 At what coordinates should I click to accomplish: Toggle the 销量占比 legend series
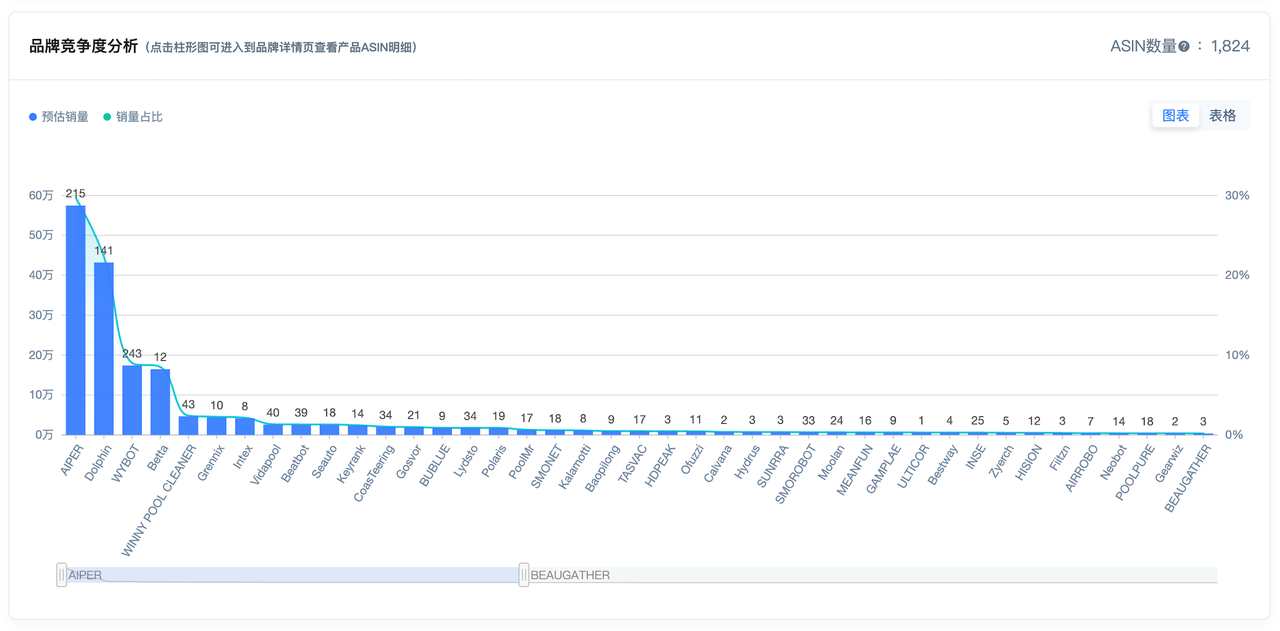pos(139,117)
